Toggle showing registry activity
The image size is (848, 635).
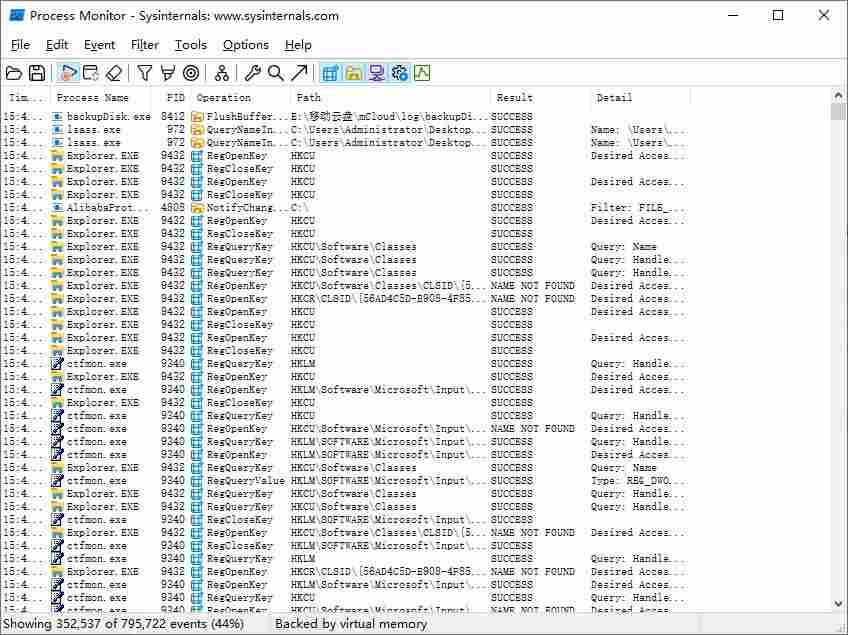330,73
